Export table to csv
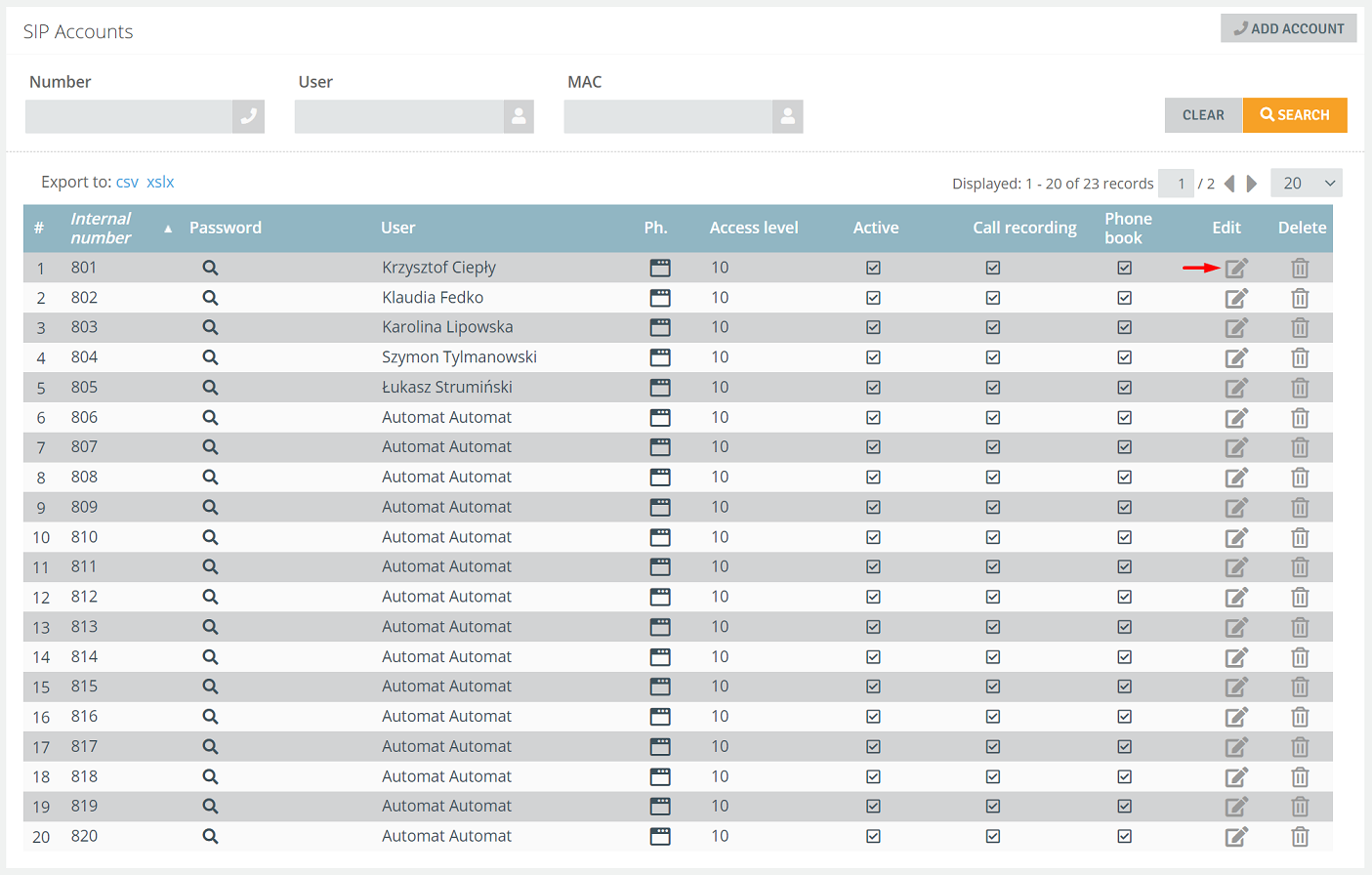The image size is (1372, 875). [x=127, y=182]
